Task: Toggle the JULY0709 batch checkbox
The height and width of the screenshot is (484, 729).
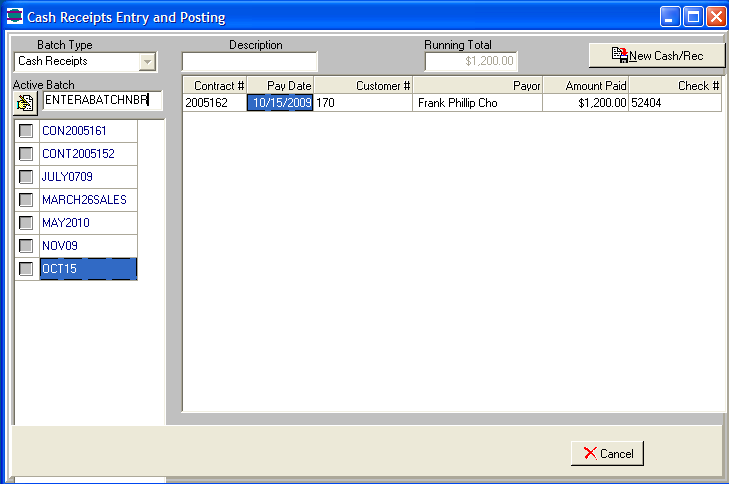Action: (x=26, y=177)
